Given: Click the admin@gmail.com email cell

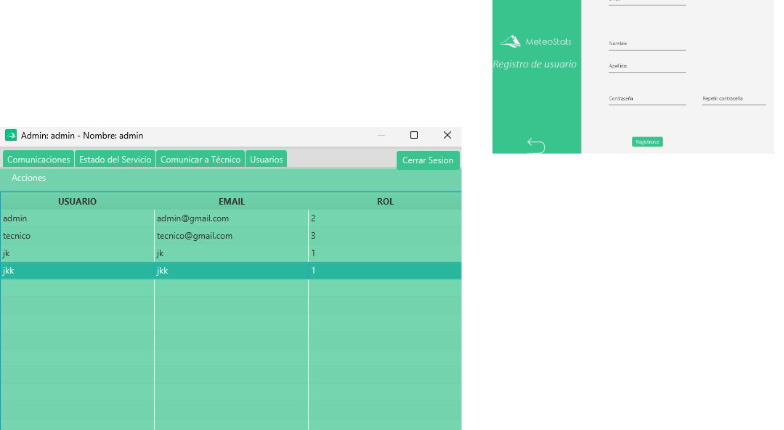Looking at the screenshot, I should pos(232,218).
